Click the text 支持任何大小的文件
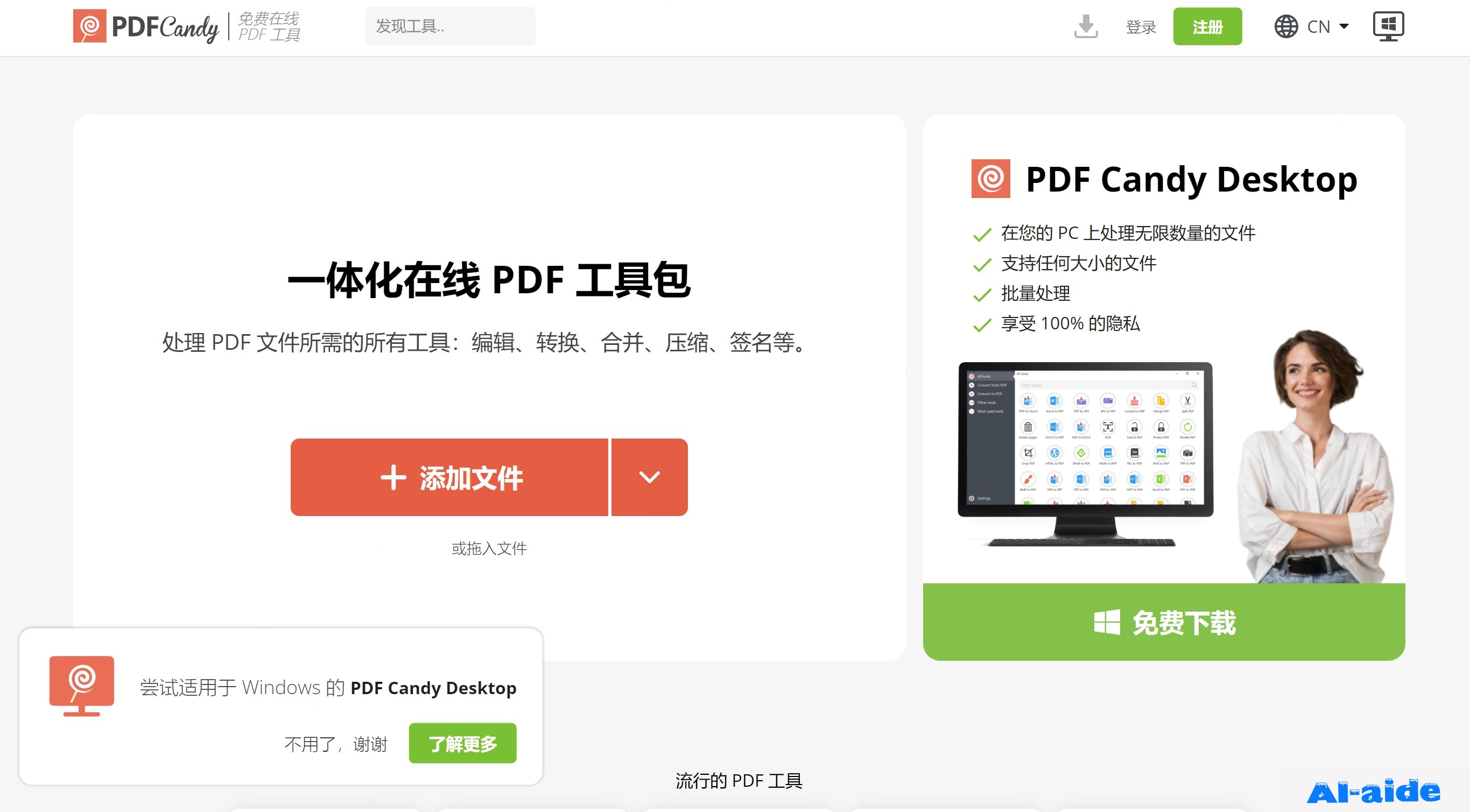Image resolution: width=1470 pixels, height=812 pixels. coord(1079,263)
